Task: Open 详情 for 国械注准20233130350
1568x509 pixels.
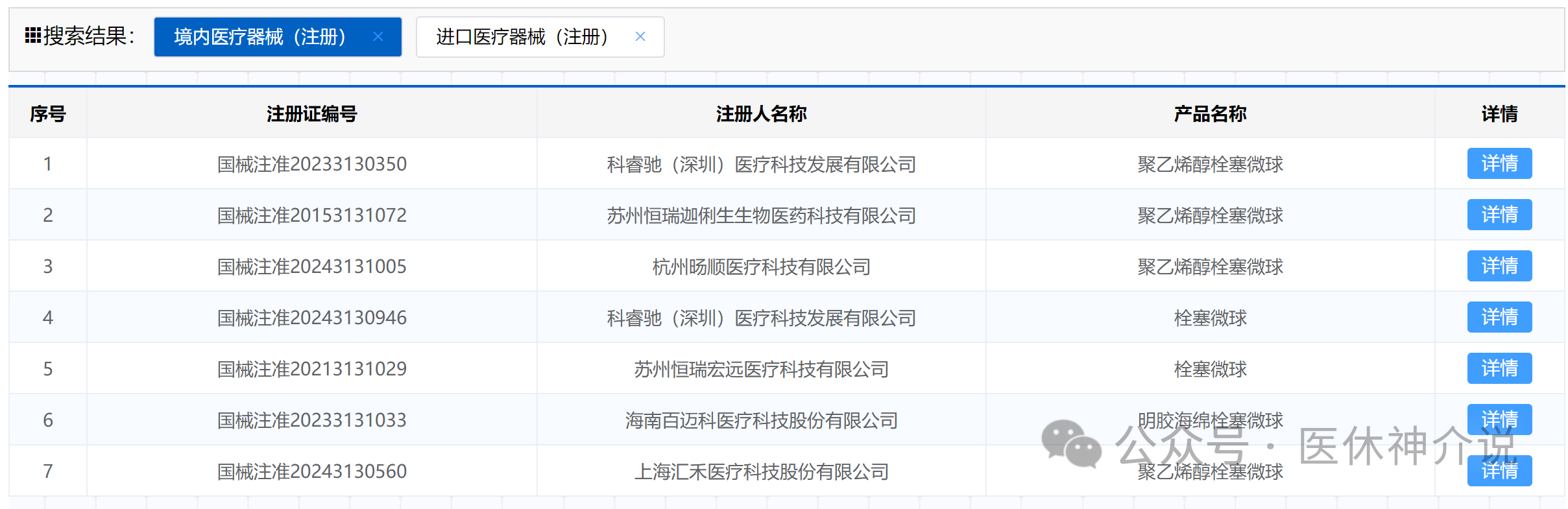Action: pos(1499,163)
